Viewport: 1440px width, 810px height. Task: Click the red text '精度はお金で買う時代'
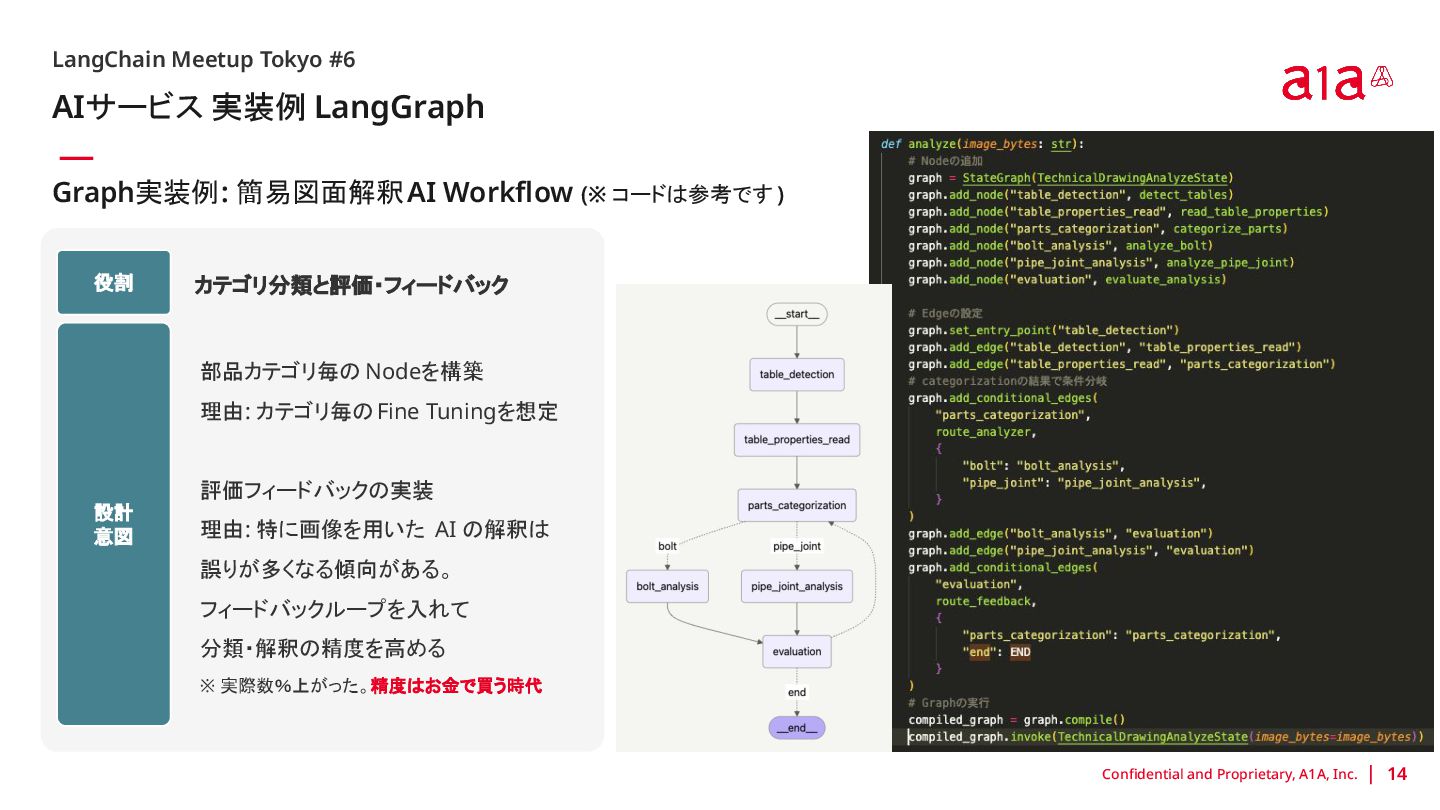click(x=456, y=686)
